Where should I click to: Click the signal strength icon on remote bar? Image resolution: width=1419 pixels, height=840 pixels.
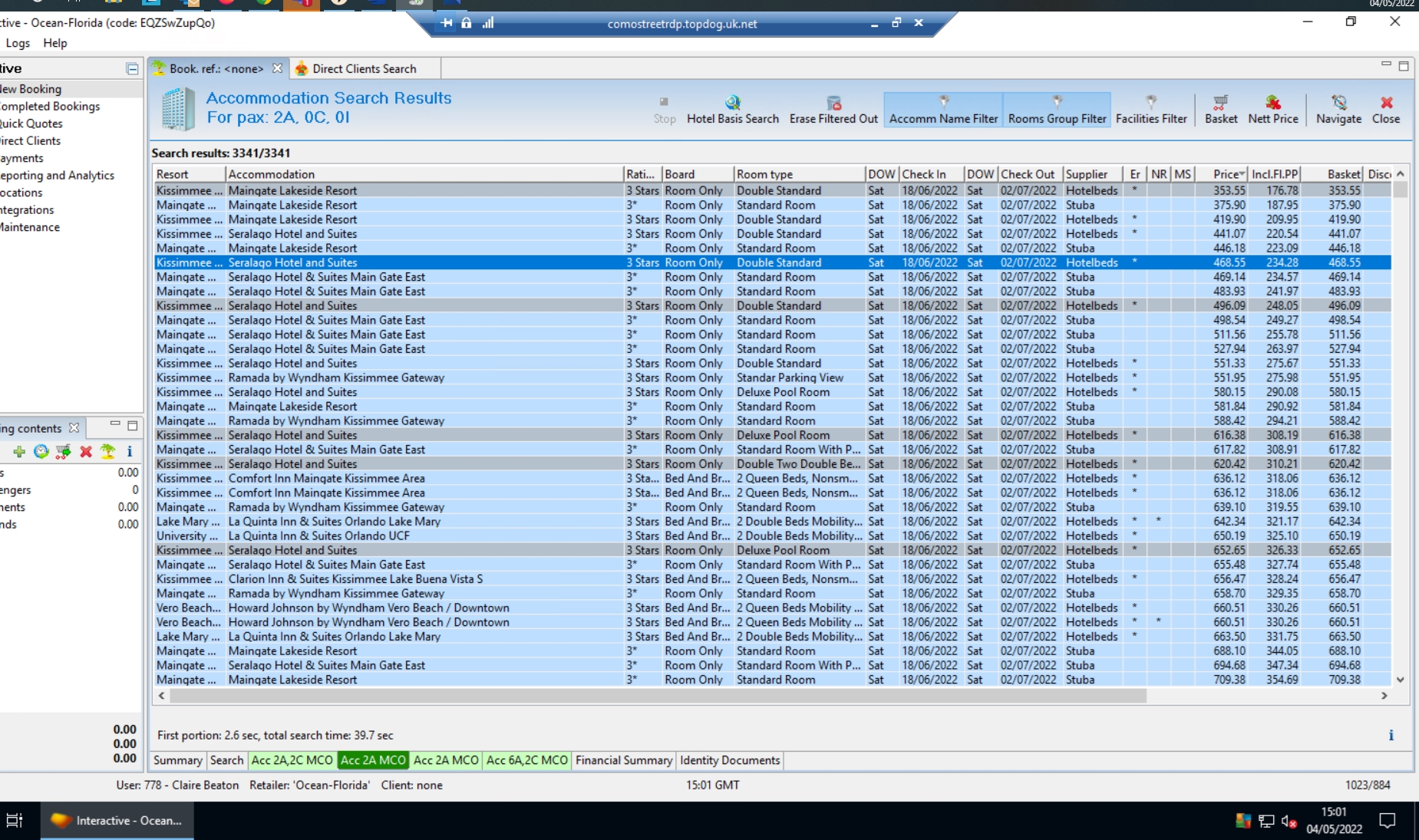(488, 23)
